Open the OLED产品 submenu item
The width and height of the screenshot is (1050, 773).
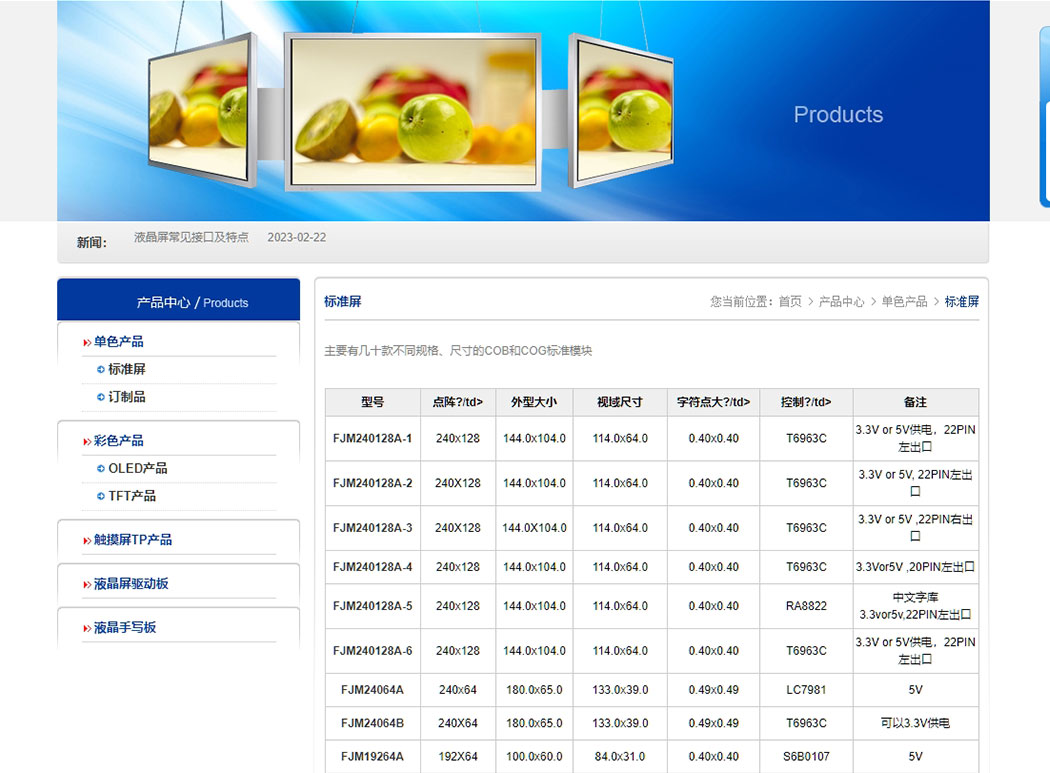(138, 468)
